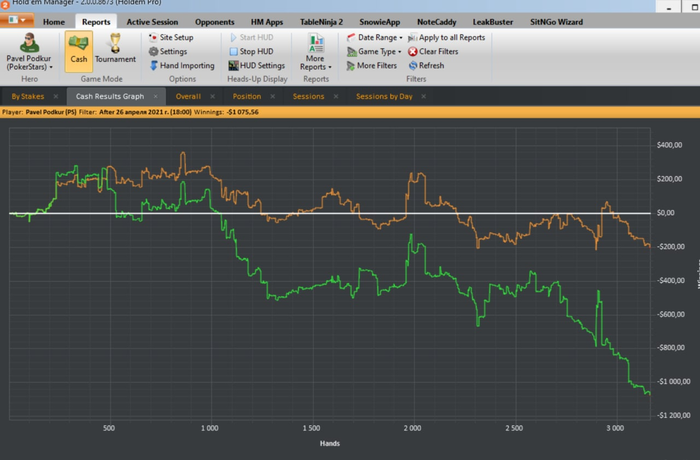The width and height of the screenshot is (700, 460).
Task: Open HUD Settings
Action: 256,65
